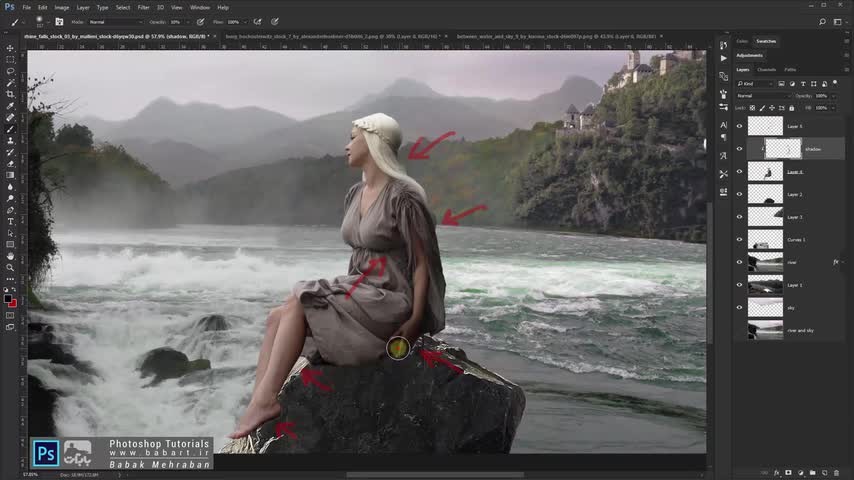The image size is (854, 480).
Task: Hide the Curves 1 layer
Action: [x=740, y=239]
